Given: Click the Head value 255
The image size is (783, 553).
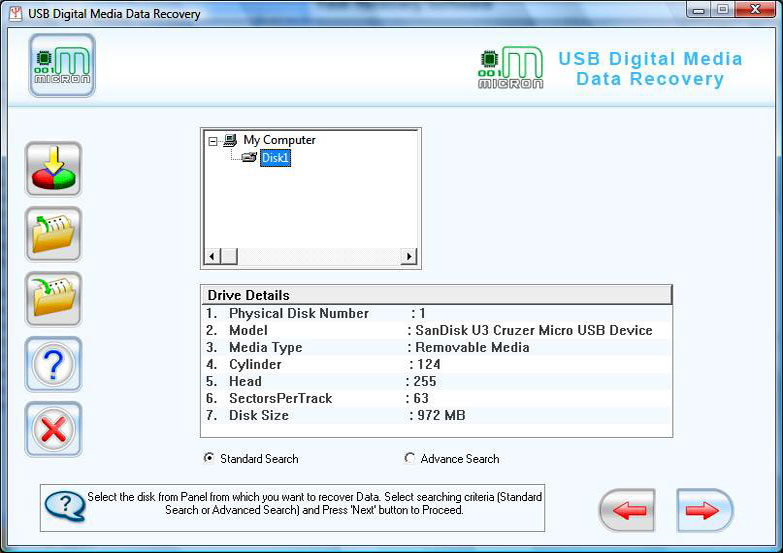Looking at the screenshot, I should pyautogui.click(x=424, y=381).
